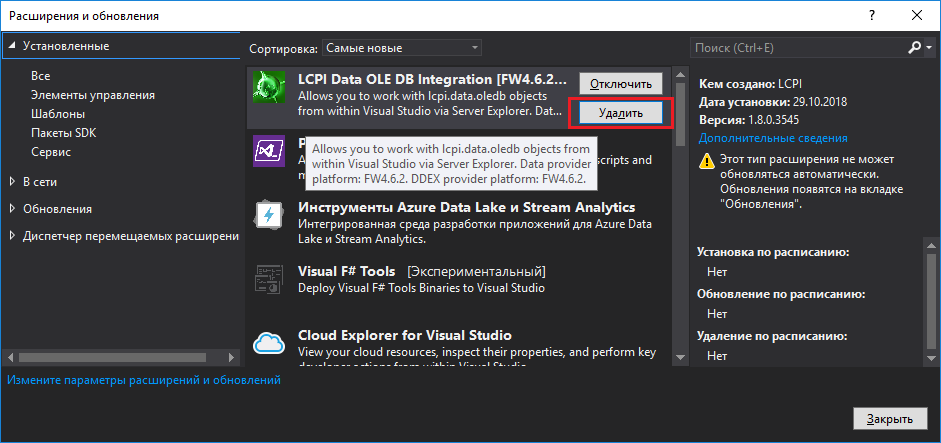Viewport: 941px width, 443px height.
Task: Click Кем создано: LCPI text
Action: point(750,83)
